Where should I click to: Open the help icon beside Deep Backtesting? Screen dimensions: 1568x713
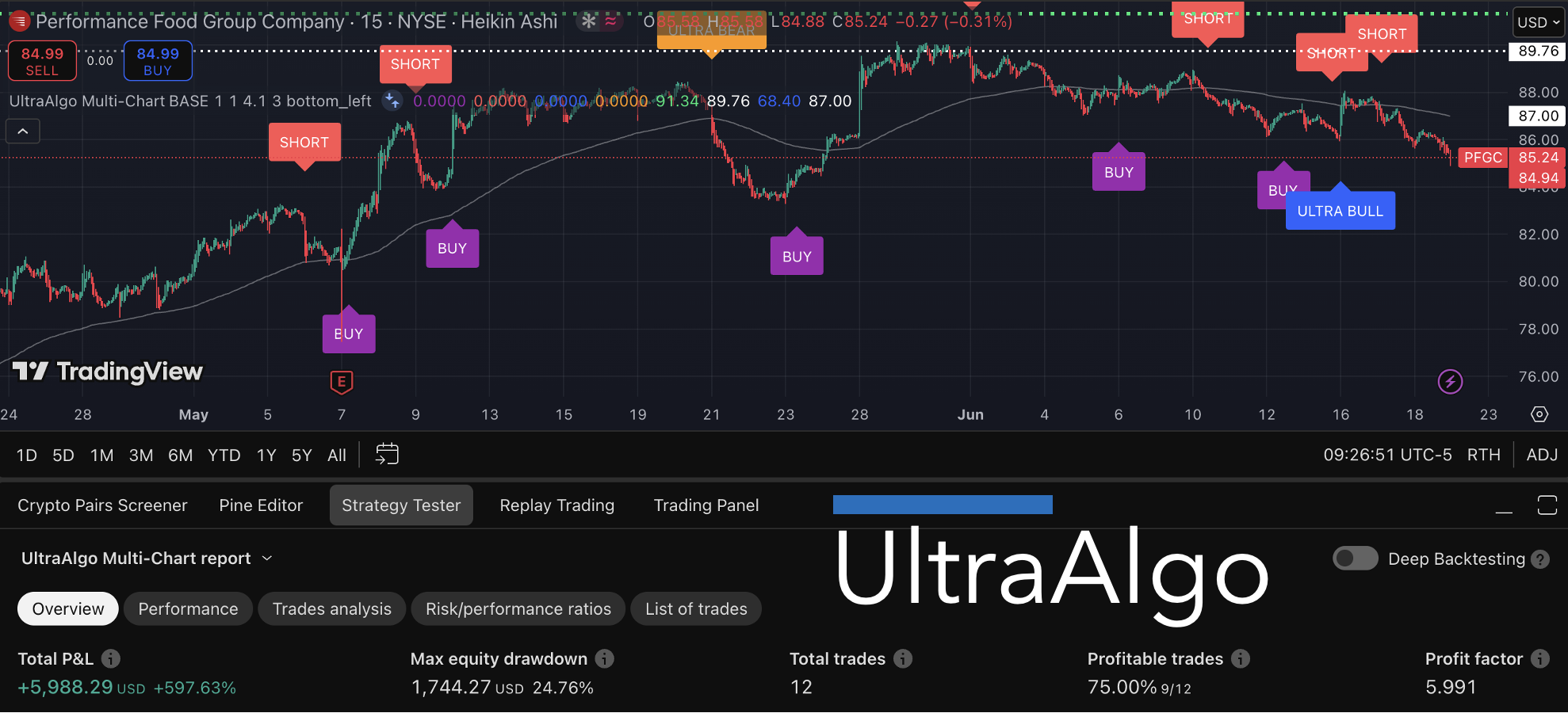point(1540,559)
